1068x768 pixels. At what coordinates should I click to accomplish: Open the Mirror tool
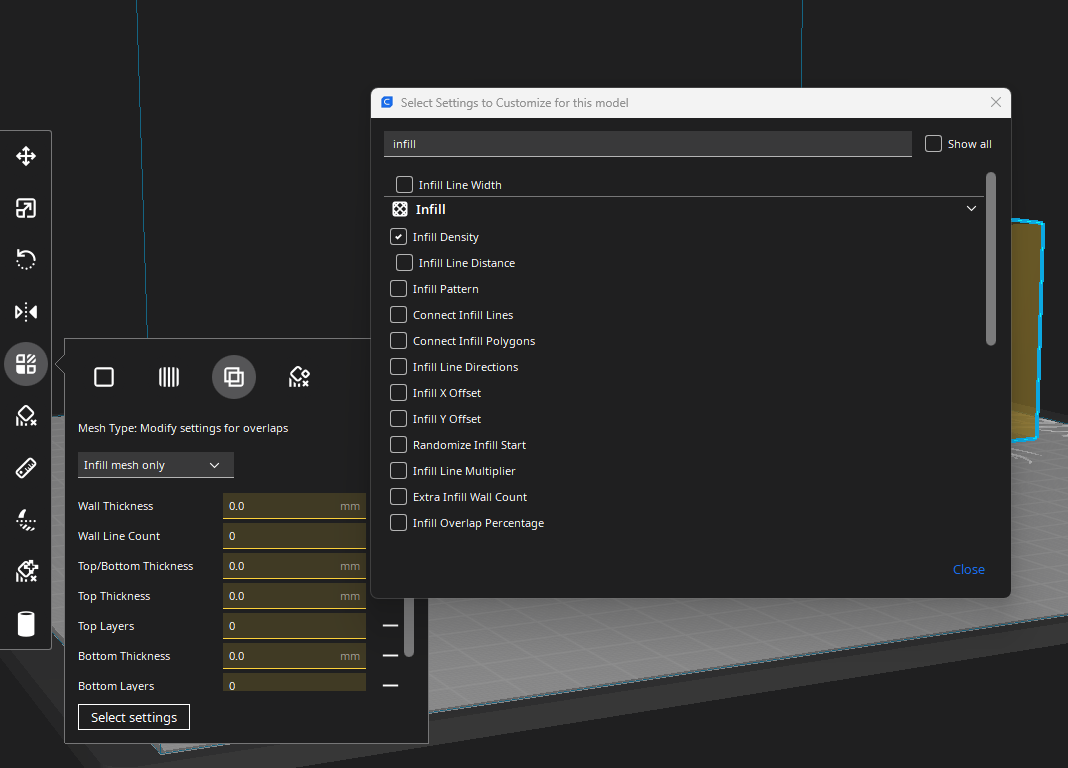pyautogui.click(x=26, y=312)
